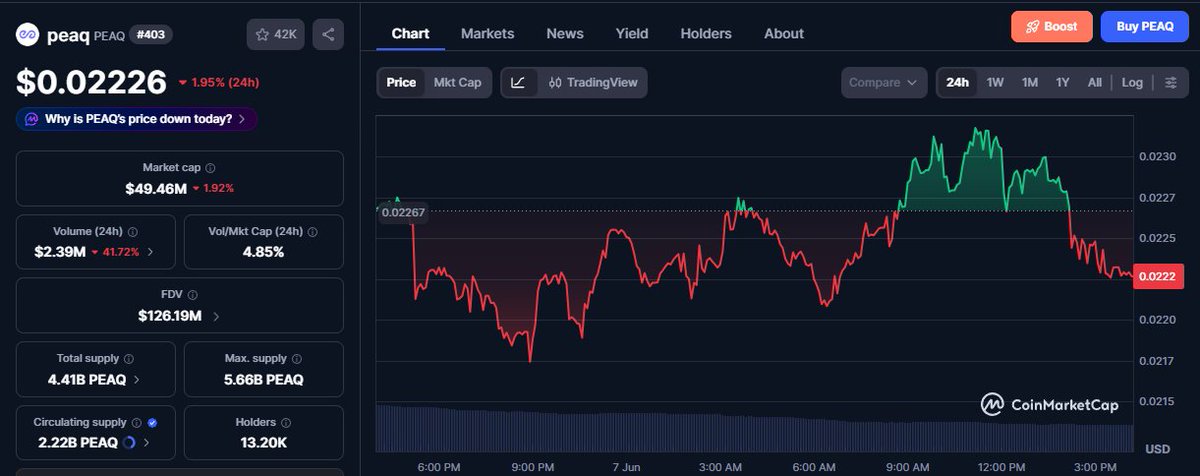Screen dimensions: 1200x476
Task: Open the share icon button
Action: tap(328, 34)
